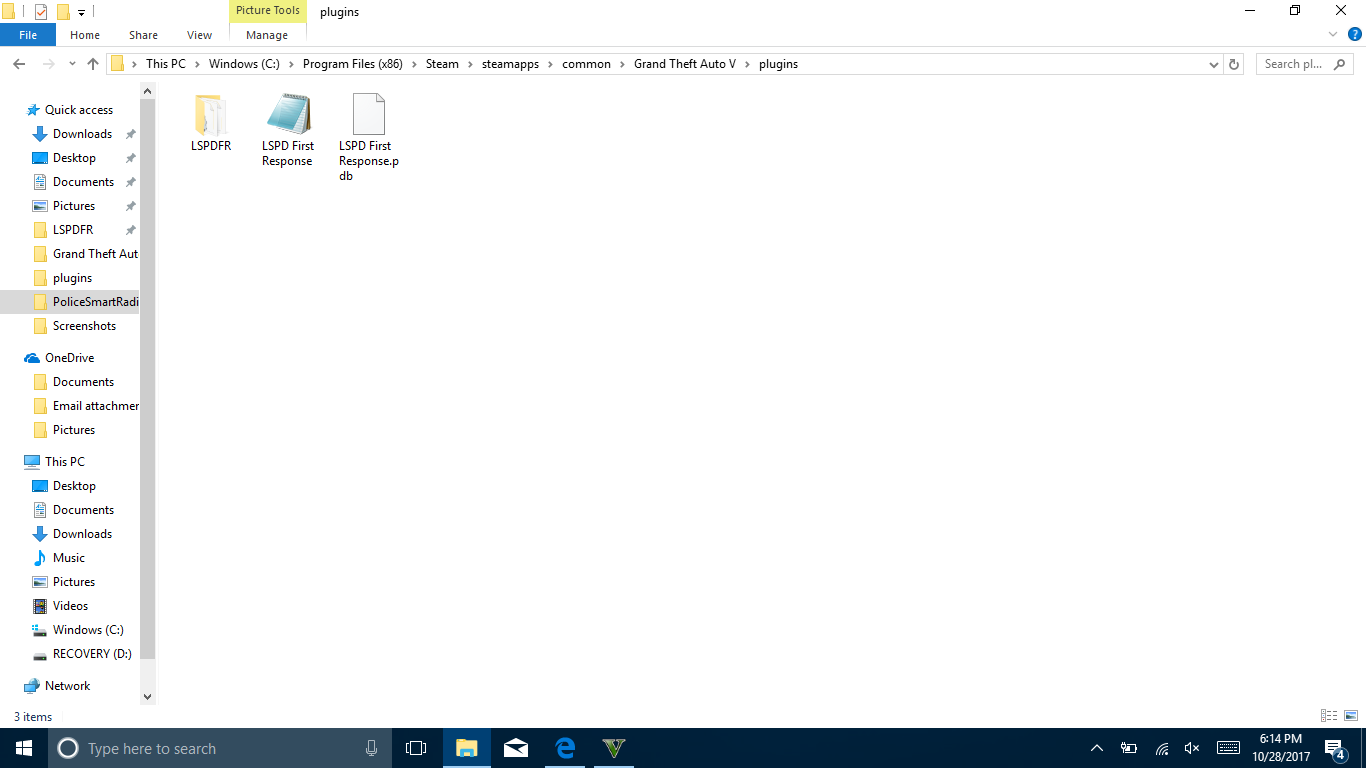The height and width of the screenshot is (768, 1366).
Task: Open RECOVERY (D:) drive in navigation pane
Action: [x=92, y=654]
